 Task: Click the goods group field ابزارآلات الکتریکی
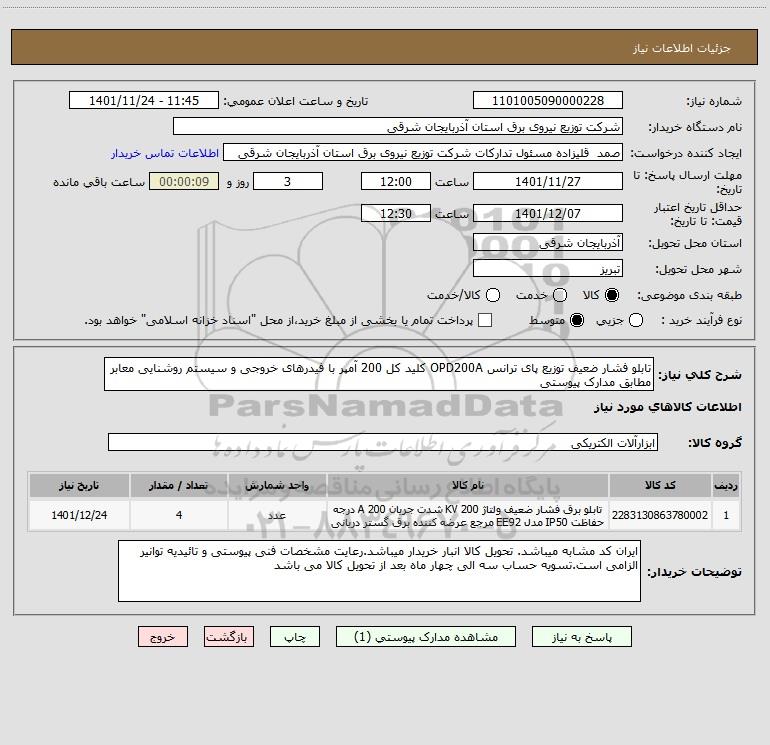(x=383, y=442)
